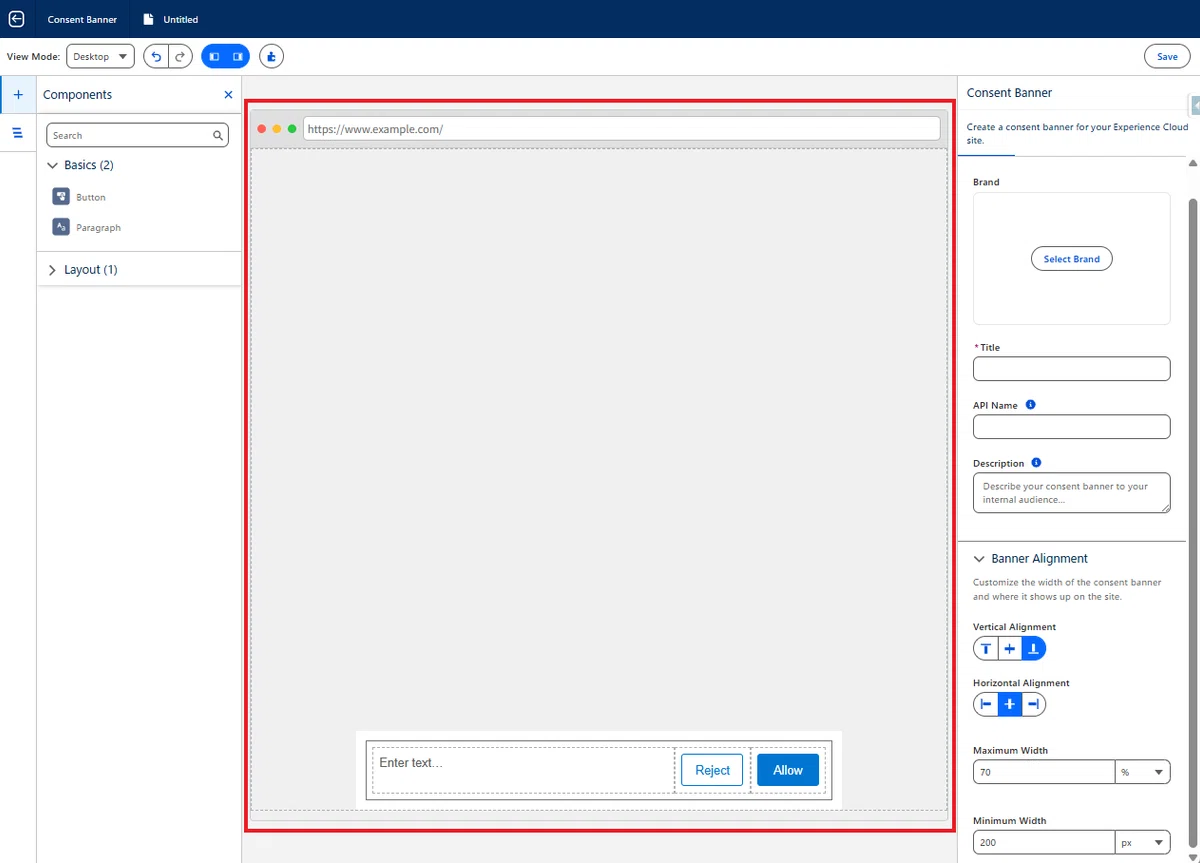Select the Paragraph component row
1200x863 pixels.
coord(139,228)
